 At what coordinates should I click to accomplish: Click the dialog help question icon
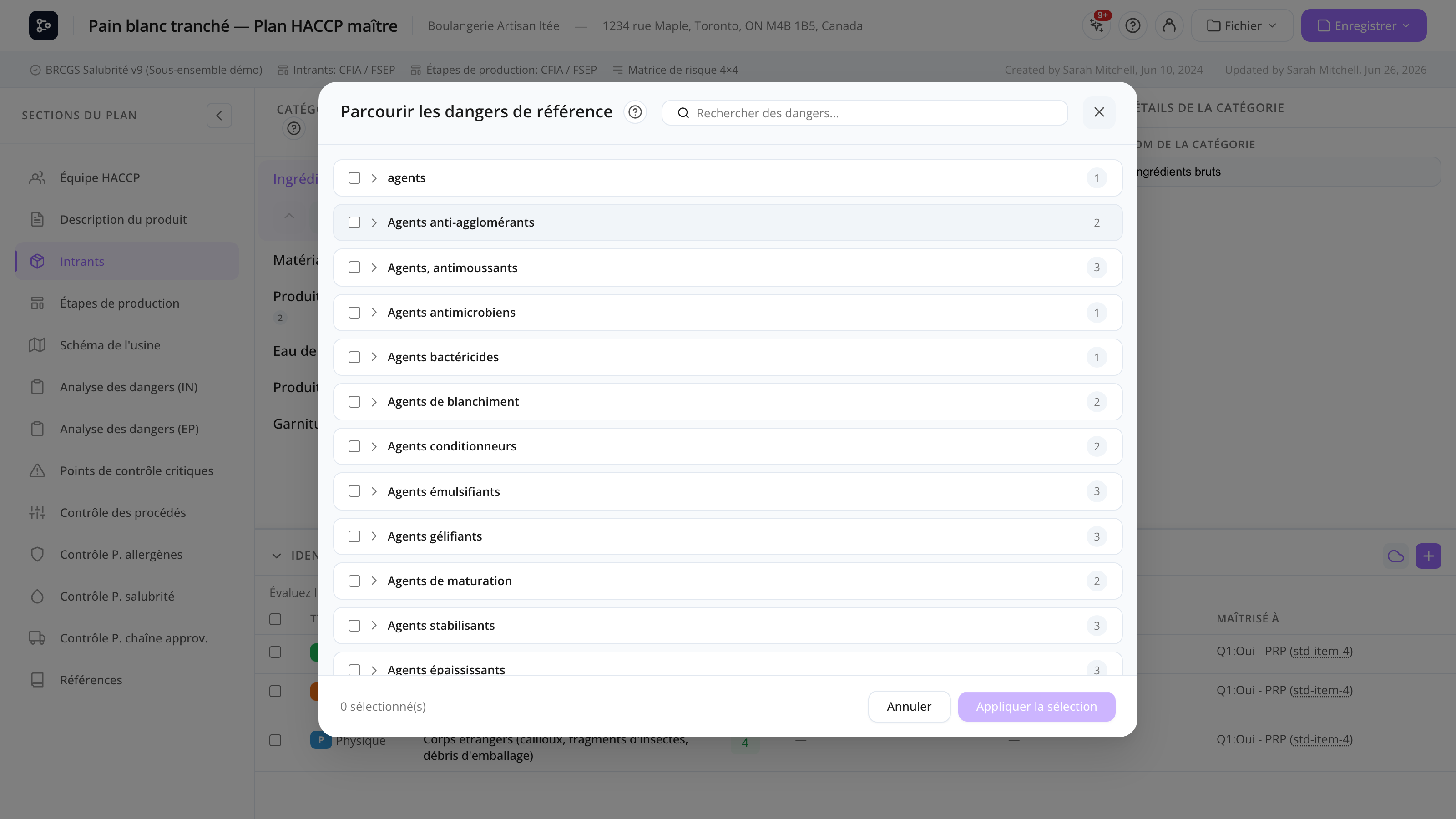coord(635,112)
